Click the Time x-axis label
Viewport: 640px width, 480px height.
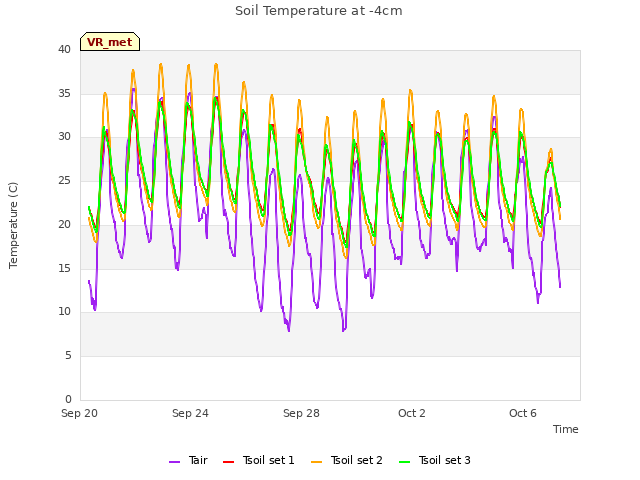coord(566,429)
